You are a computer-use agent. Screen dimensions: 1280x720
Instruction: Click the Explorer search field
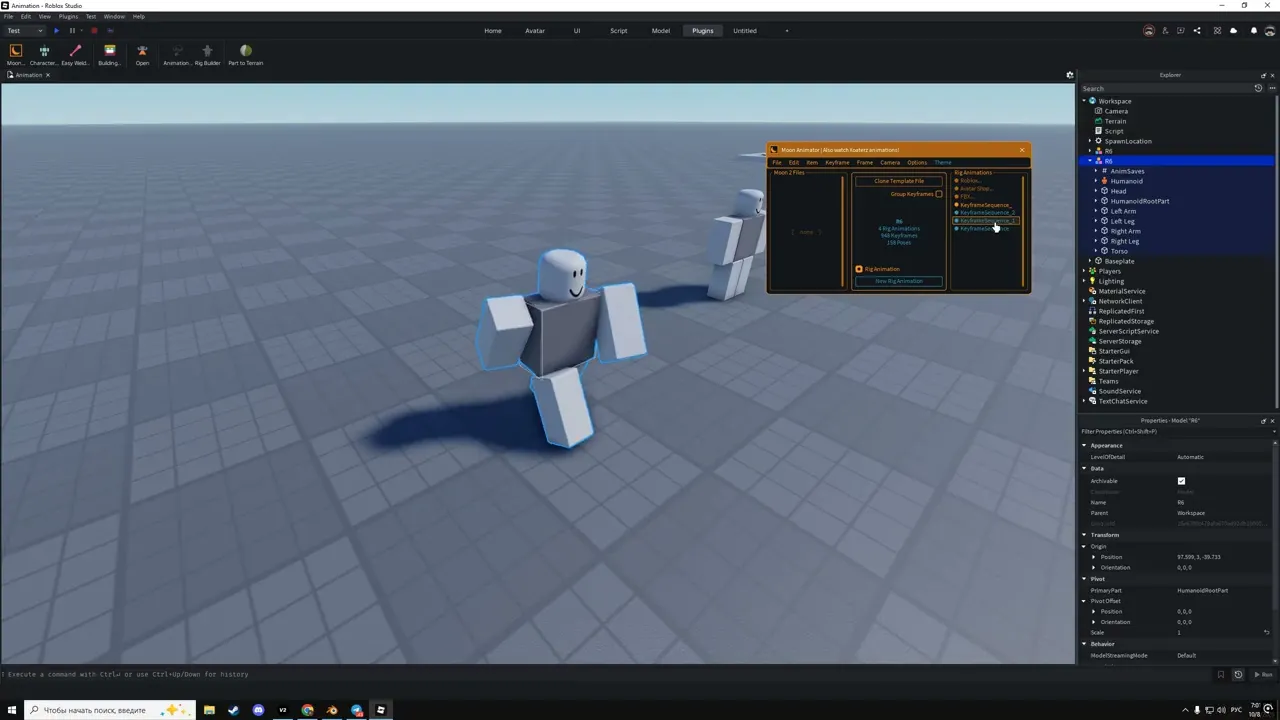1166,88
